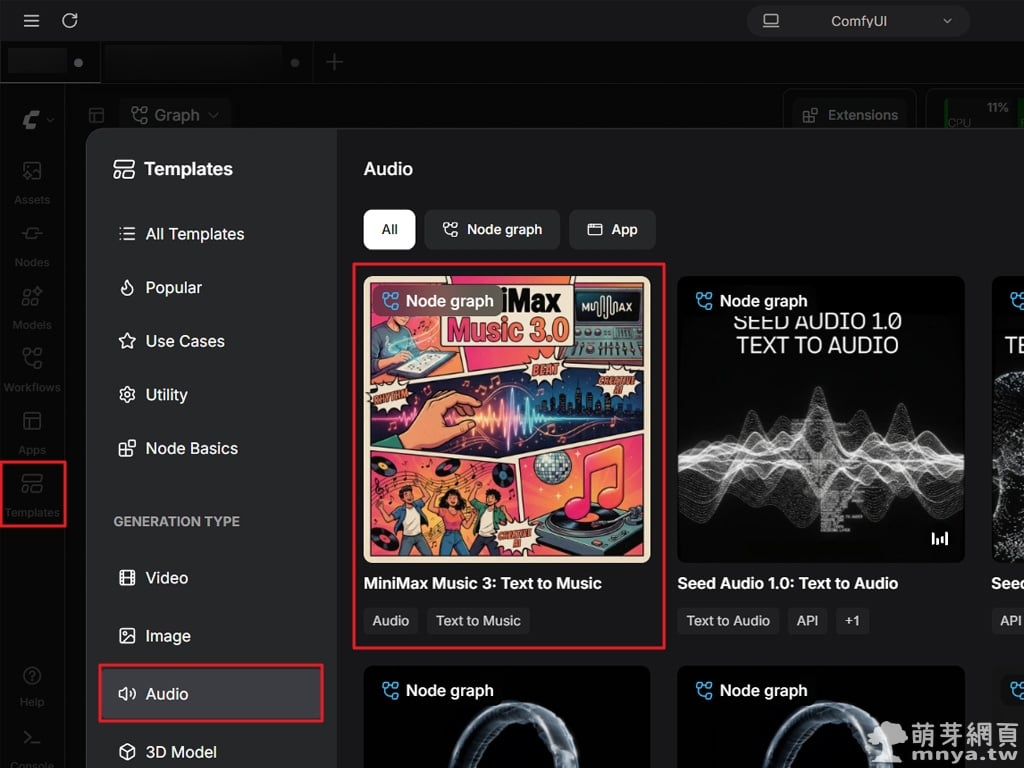
Task: Open the Console sidebar item
Action: tap(32, 749)
